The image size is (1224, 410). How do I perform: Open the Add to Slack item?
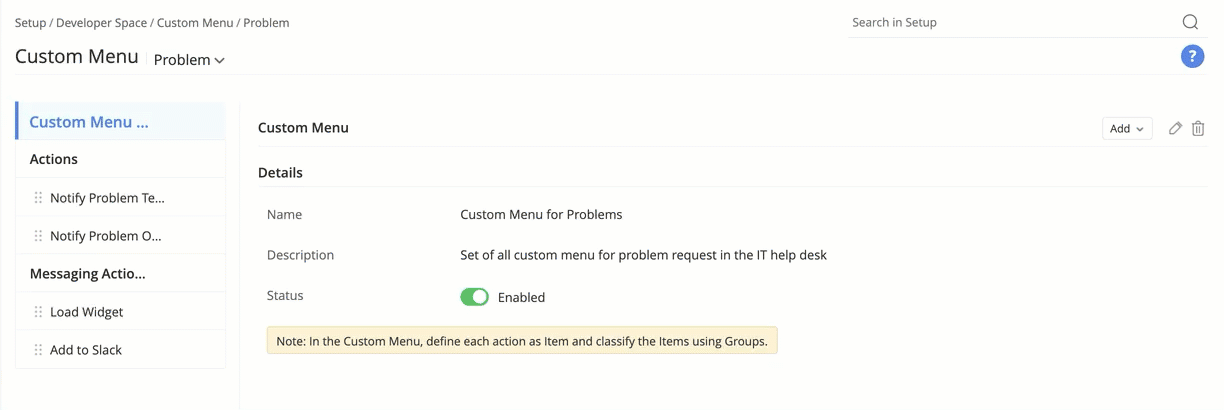point(86,350)
